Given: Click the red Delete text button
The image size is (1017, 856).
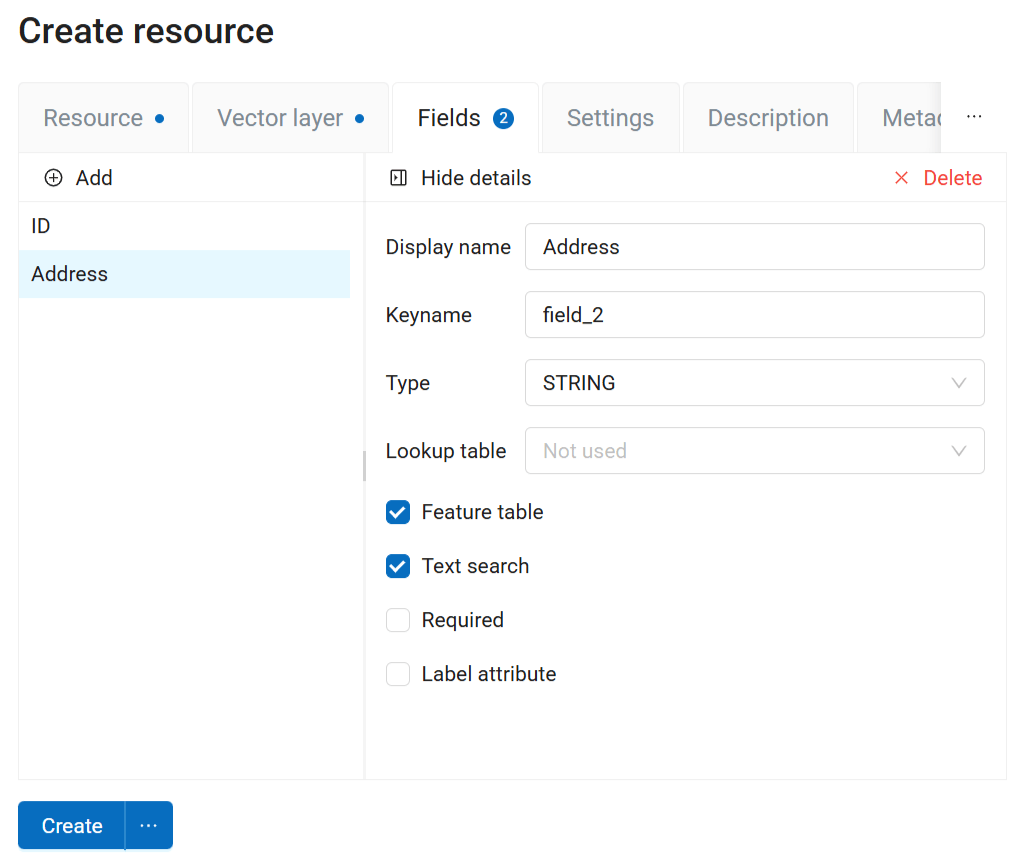Looking at the screenshot, I should [953, 178].
